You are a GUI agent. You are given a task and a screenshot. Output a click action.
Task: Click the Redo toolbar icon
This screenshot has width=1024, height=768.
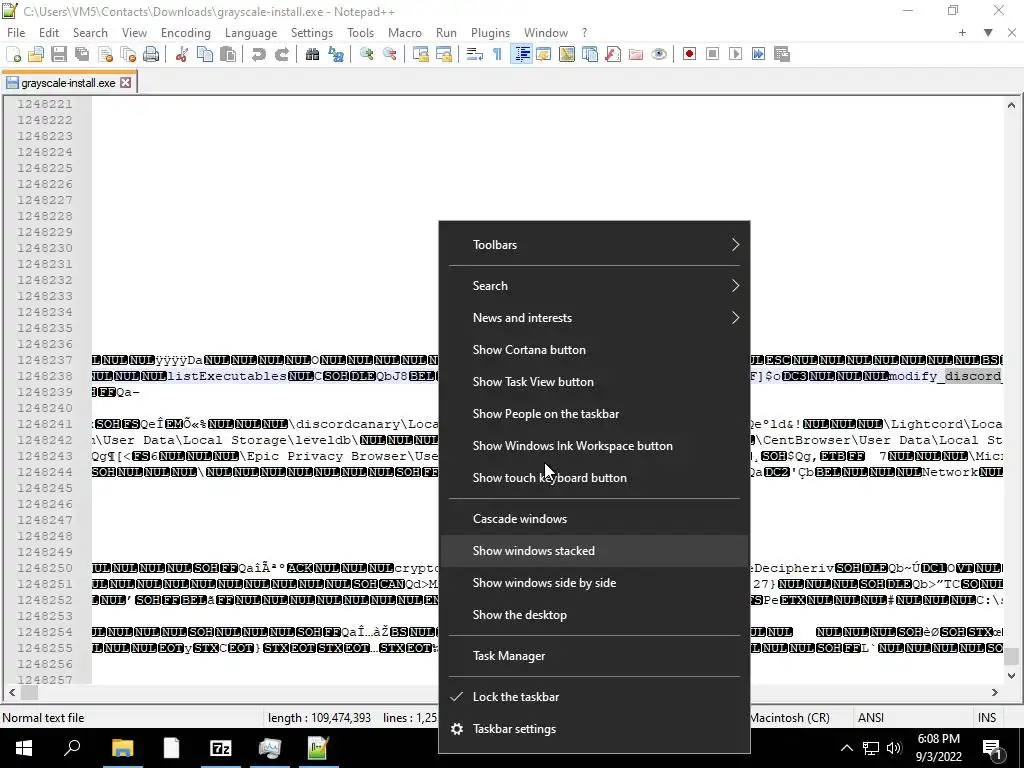[x=281, y=54]
